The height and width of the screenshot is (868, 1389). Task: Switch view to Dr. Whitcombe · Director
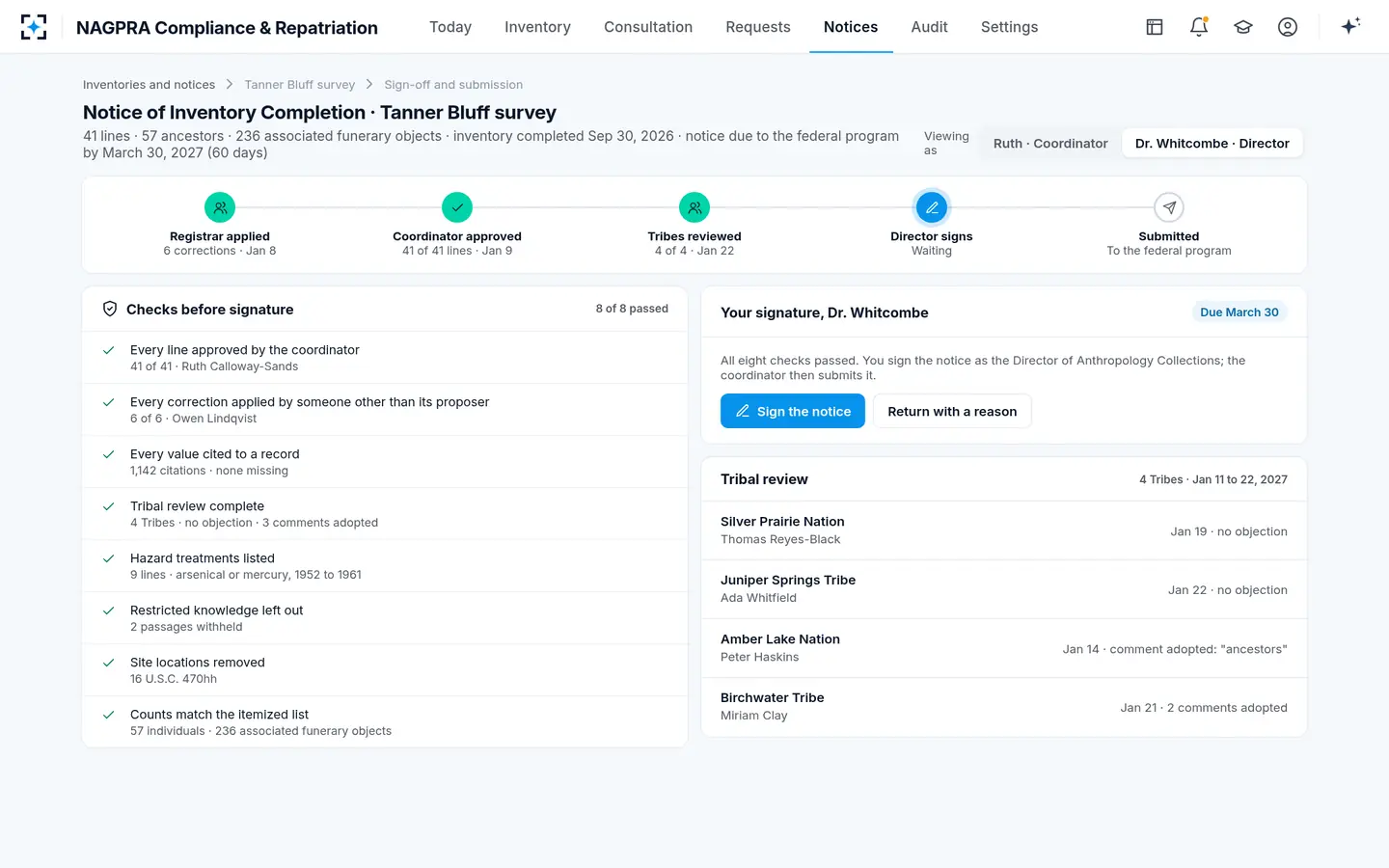pos(1212,144)
